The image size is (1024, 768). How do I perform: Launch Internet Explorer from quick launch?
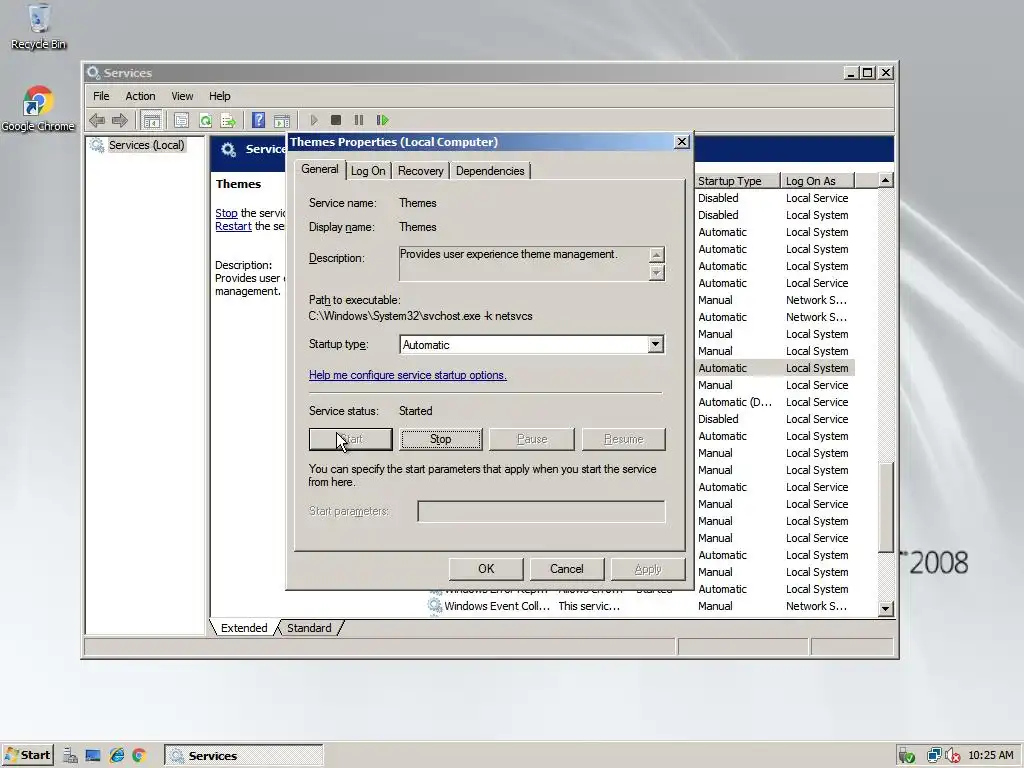[117, 756]
